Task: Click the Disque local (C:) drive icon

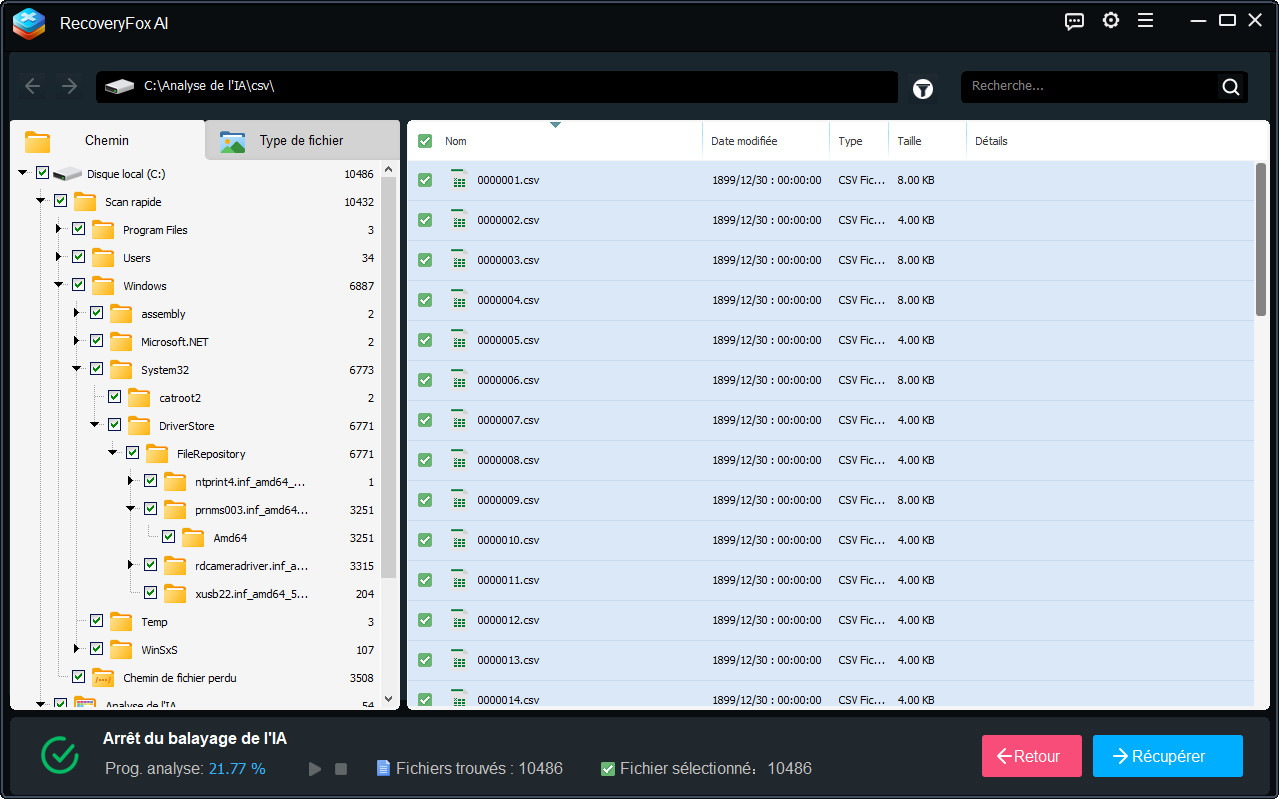Action: tap(67, 174)
